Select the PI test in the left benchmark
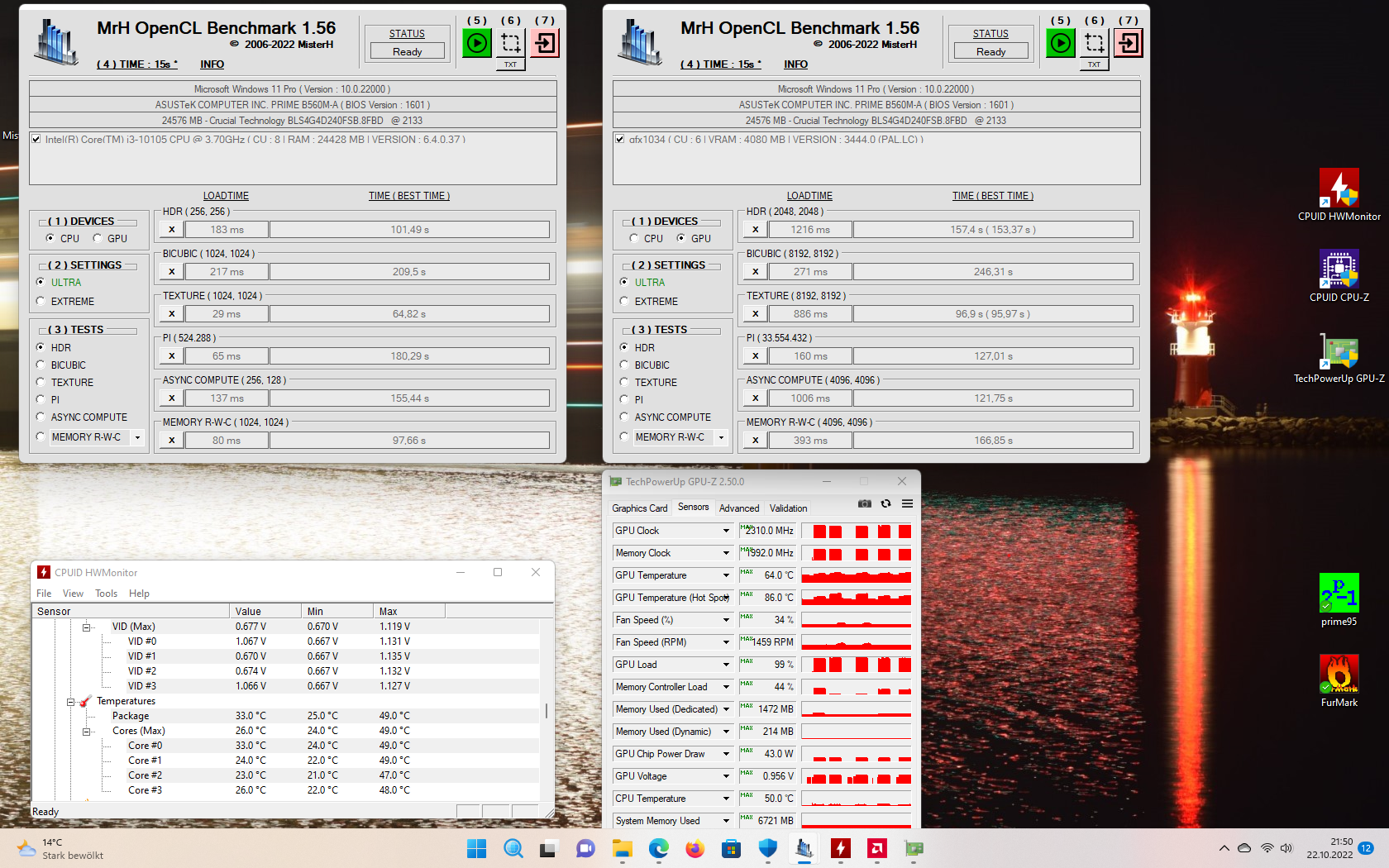 pyautogui.click(x=41, y=399)
